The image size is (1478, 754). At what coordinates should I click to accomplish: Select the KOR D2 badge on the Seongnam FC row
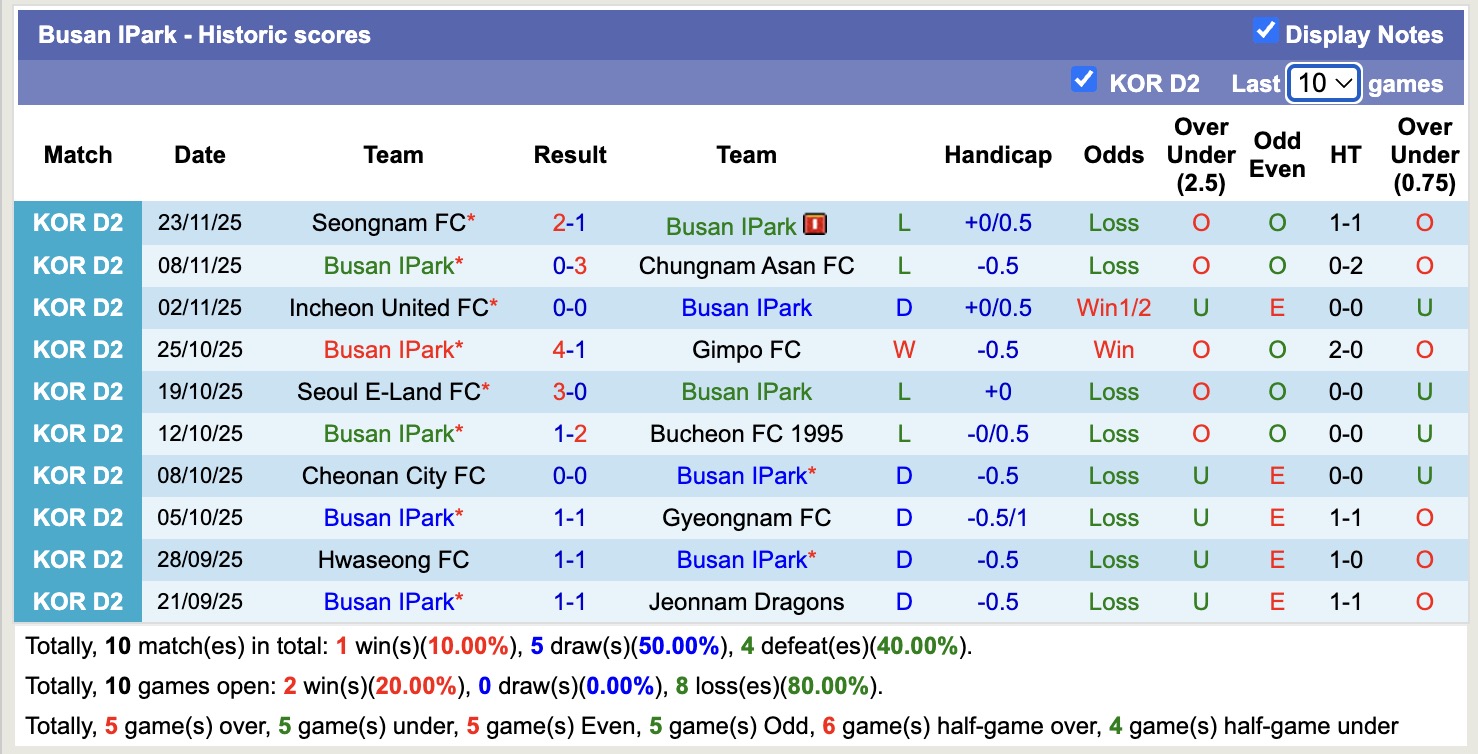coord(78,223)
